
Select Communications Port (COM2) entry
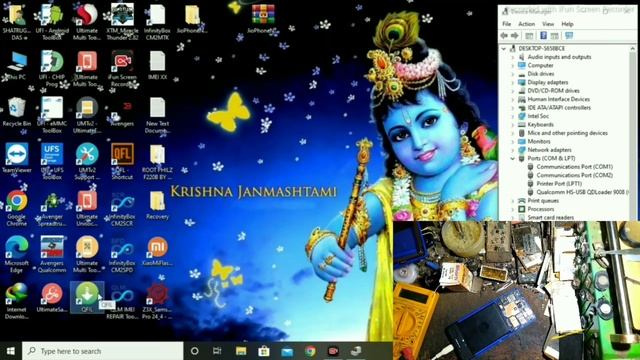[x=570, y=175]
